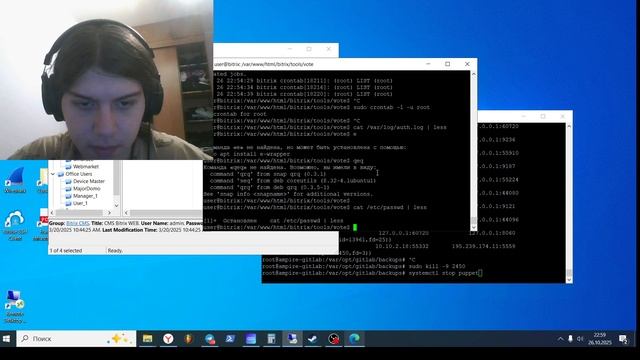Open the Windows Start menu
This screenshot has height=360, width=640.
[7, 339]
